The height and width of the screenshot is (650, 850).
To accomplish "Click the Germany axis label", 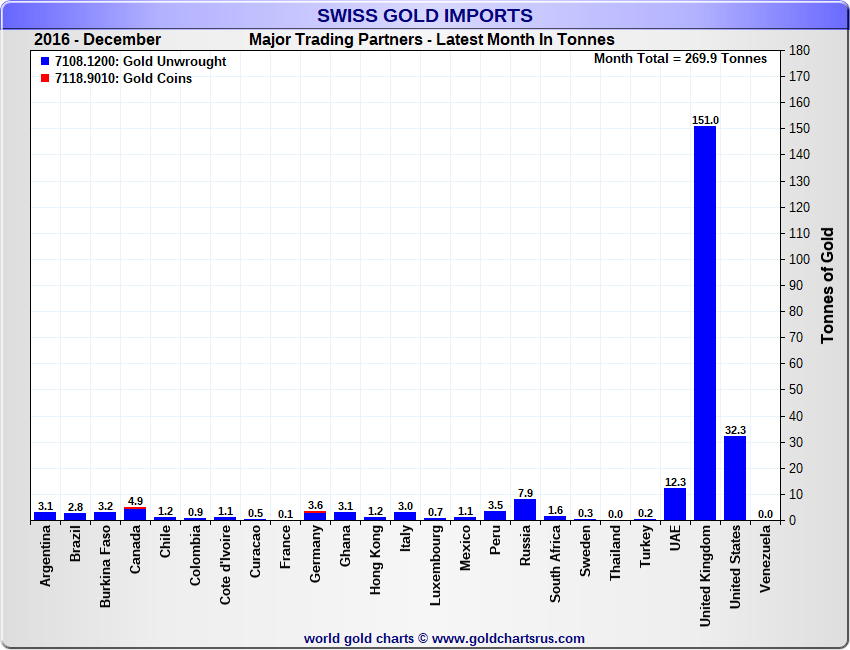I will click(x=315, y=555).
